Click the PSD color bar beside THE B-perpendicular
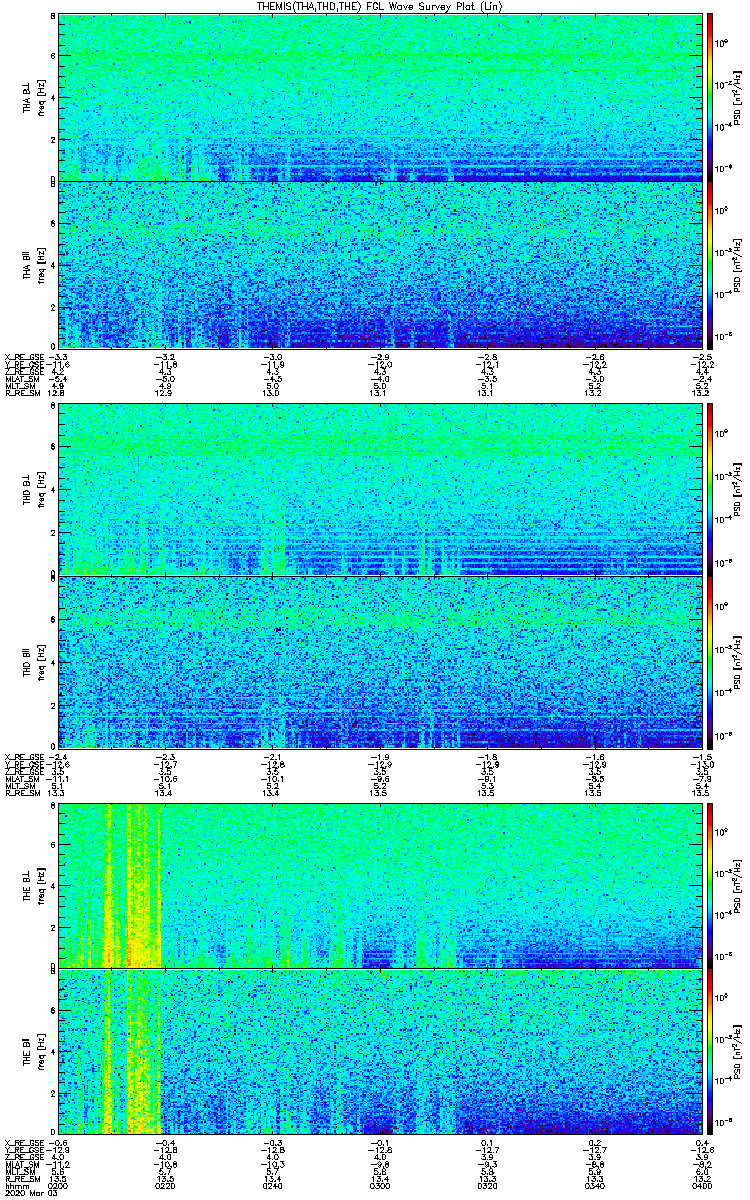This screenshot has height=1200, width=750. 710,886
